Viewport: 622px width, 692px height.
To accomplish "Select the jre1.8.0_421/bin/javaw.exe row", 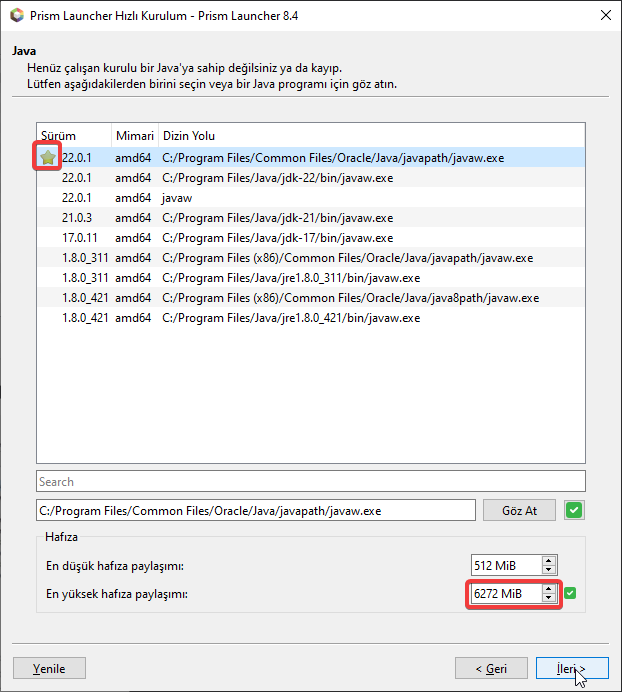I will click(x=311, y=317).
